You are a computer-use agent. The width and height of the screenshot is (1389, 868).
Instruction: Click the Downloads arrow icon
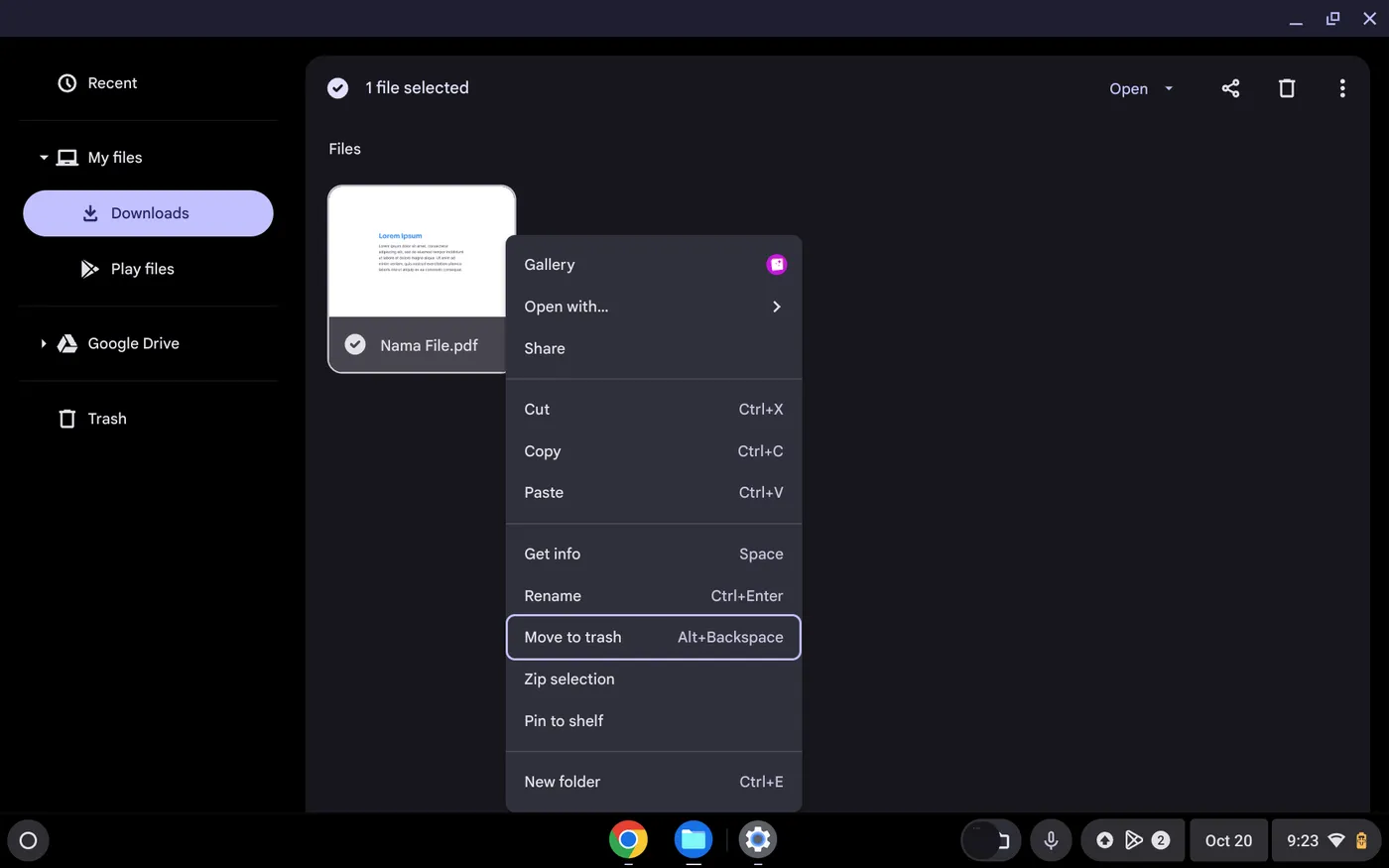(90, 213)
